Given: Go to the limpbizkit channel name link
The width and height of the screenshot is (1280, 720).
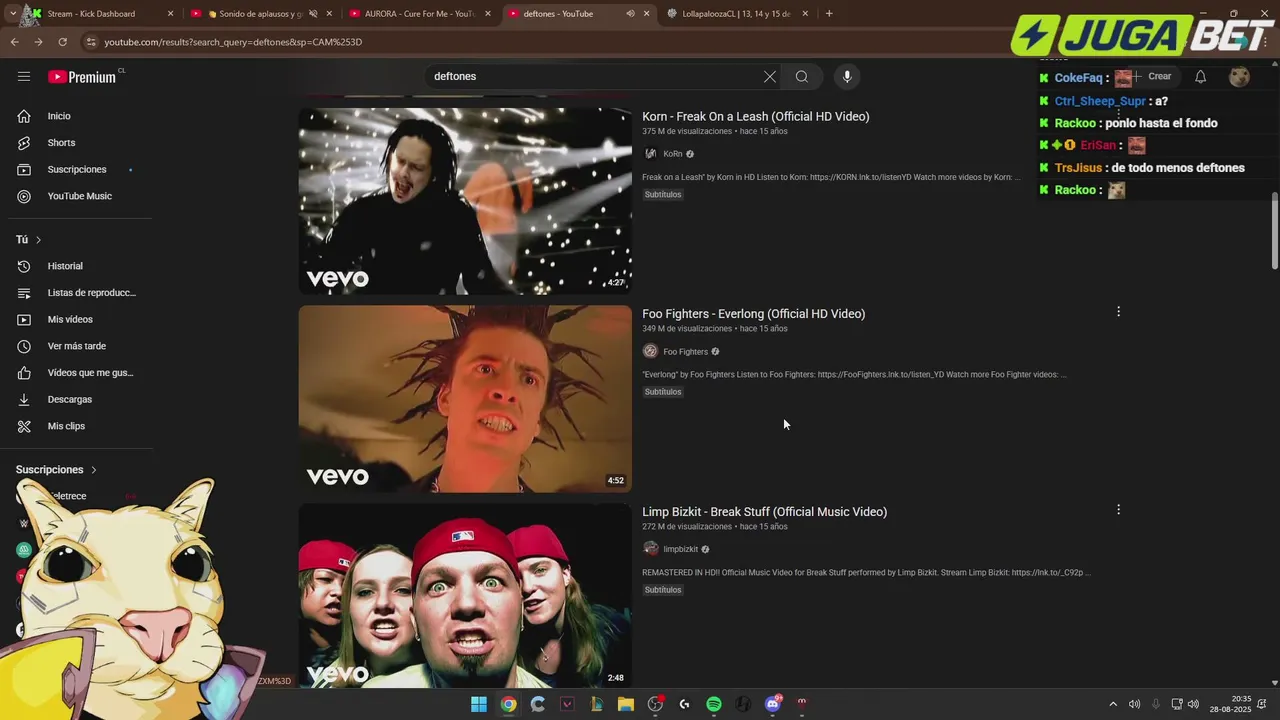Looking at the screenshot, I should (681, 549).
